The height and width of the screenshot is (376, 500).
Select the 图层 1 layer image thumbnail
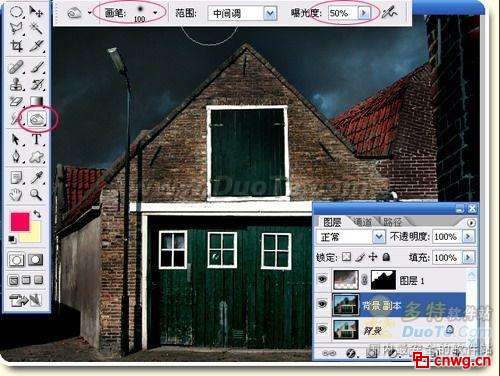(x=346, y=280)
